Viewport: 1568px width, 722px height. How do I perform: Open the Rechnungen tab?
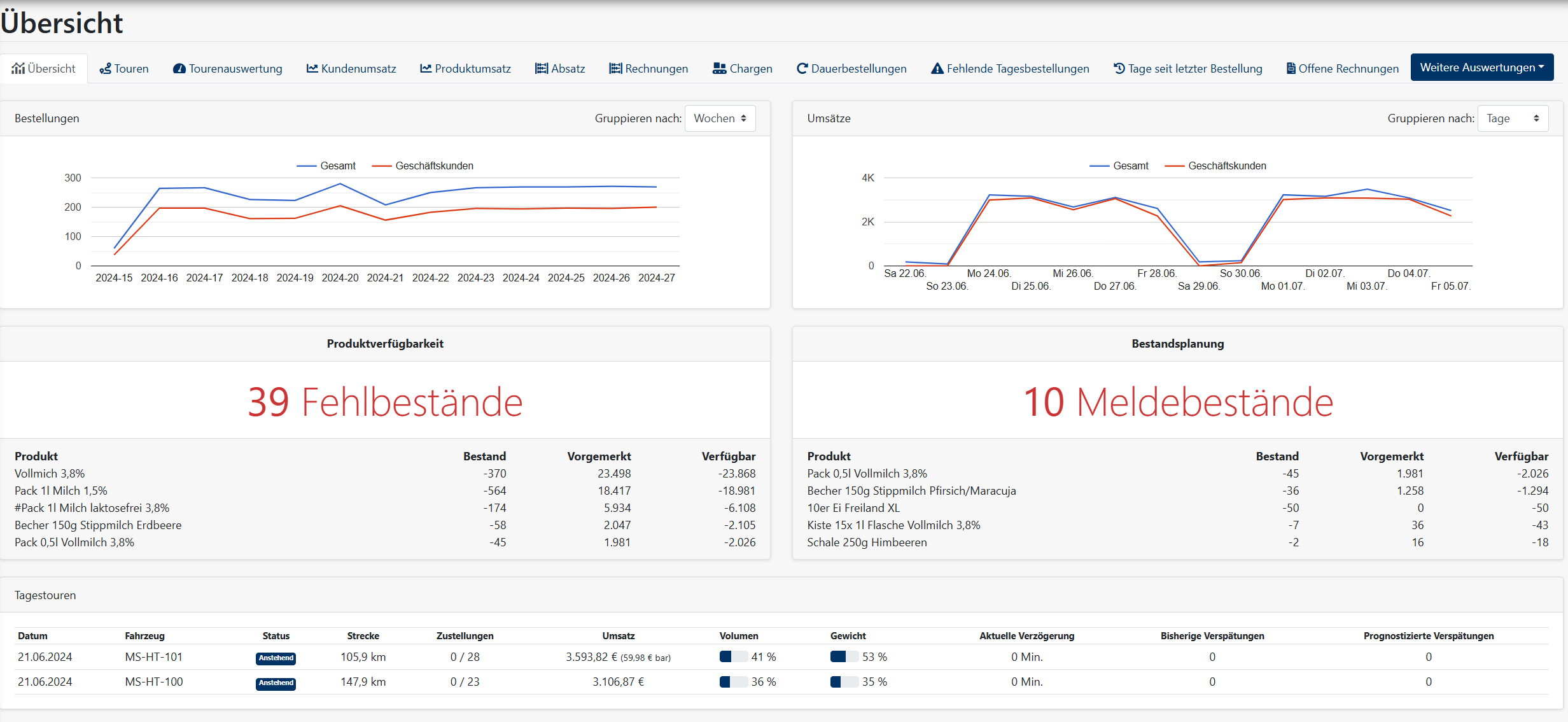(x=648, y=69)
